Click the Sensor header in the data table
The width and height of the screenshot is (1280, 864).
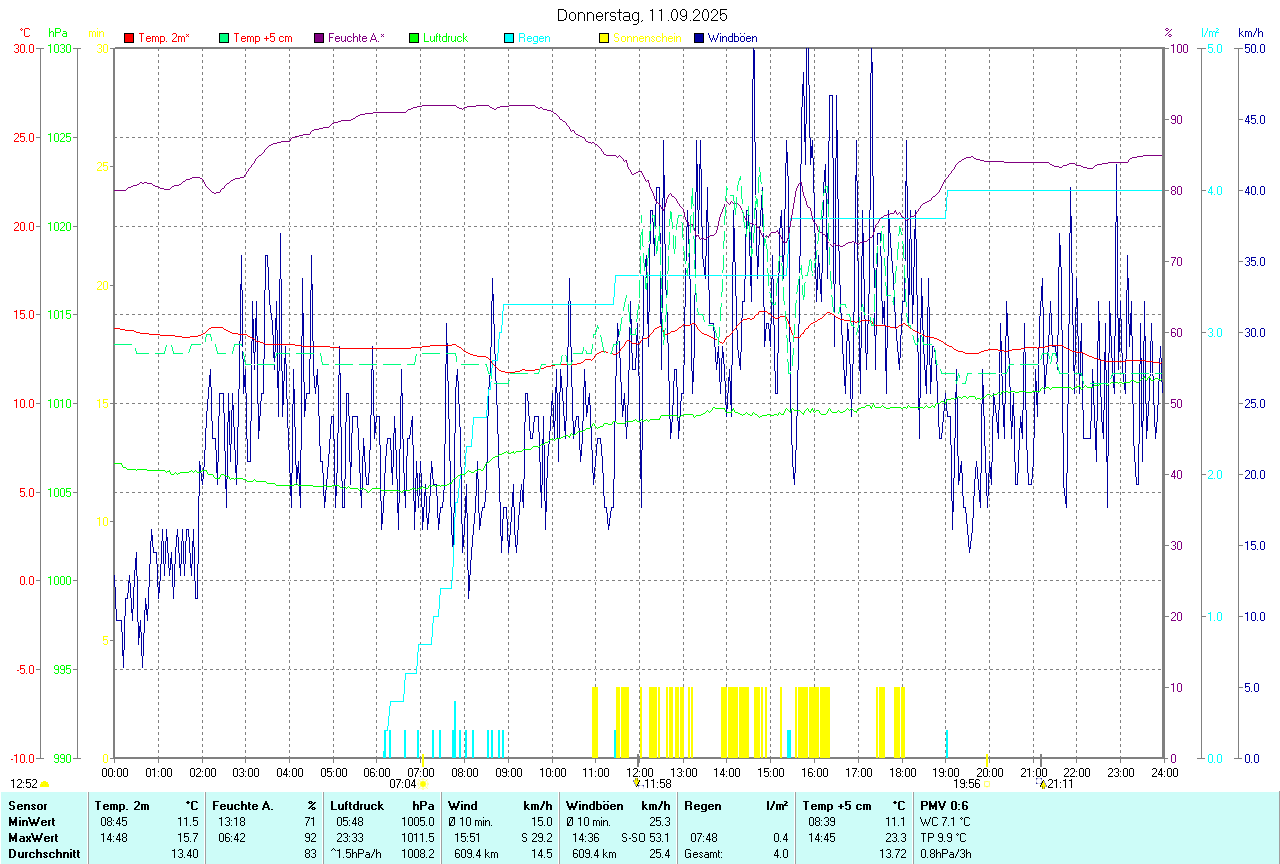coord(27,805)
